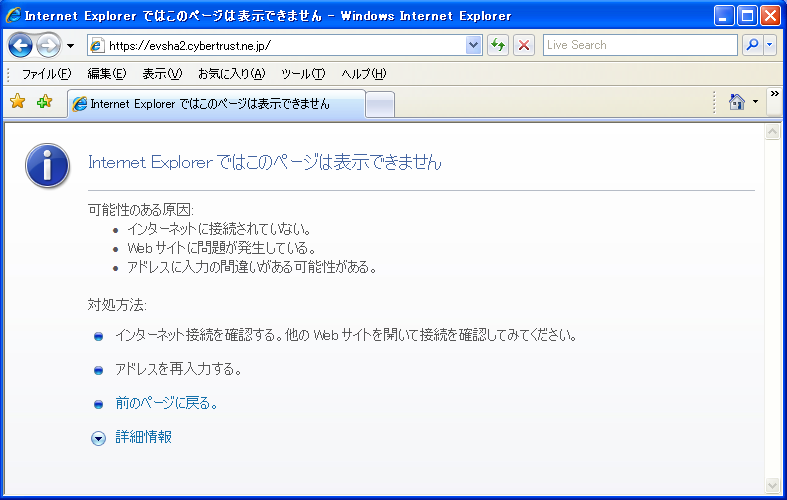Viewport: 787px width, 500px height.
Task: Open the ツール(T) menu
Action: (x=303, y=74)
